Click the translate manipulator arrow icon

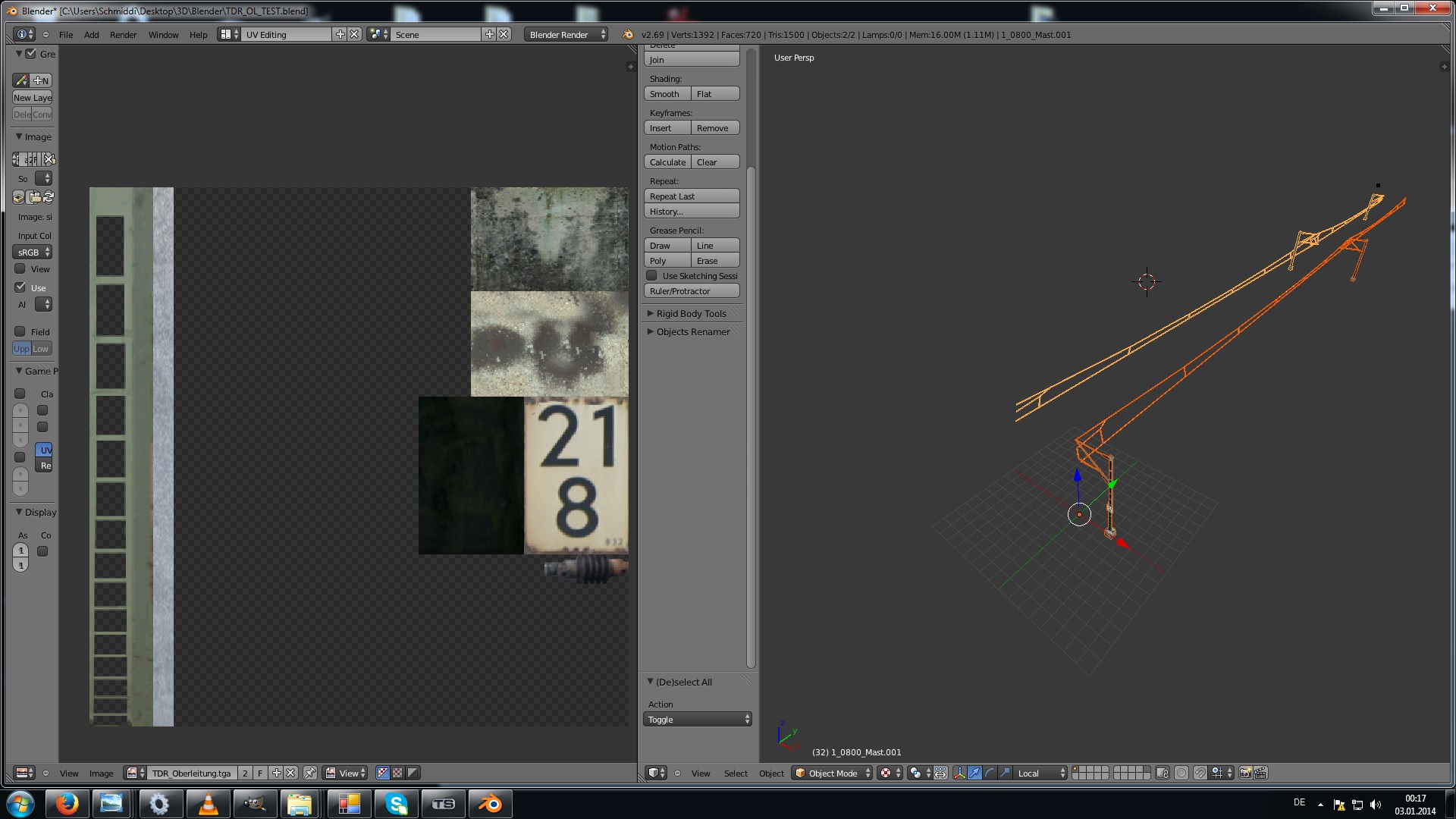974,773
